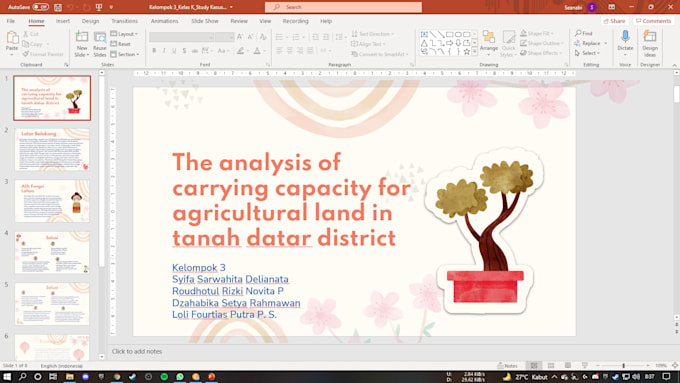Image resolution: width=680 pixels, height=383 pixels.
Task: Fit slide to current window icon
Action: (675, 366)
